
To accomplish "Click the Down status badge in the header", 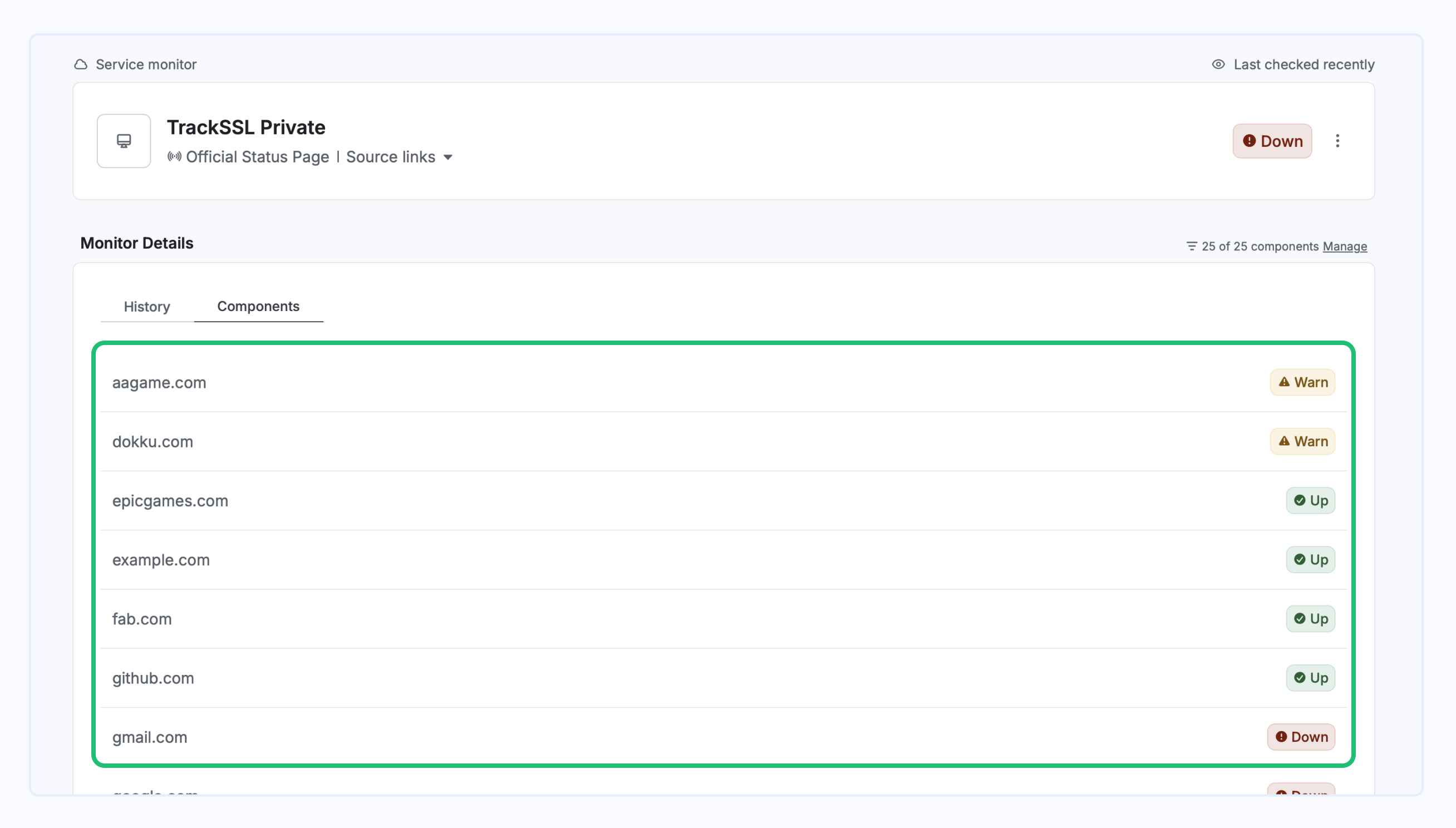I will pyautogui.click(x=1272, y=140).
